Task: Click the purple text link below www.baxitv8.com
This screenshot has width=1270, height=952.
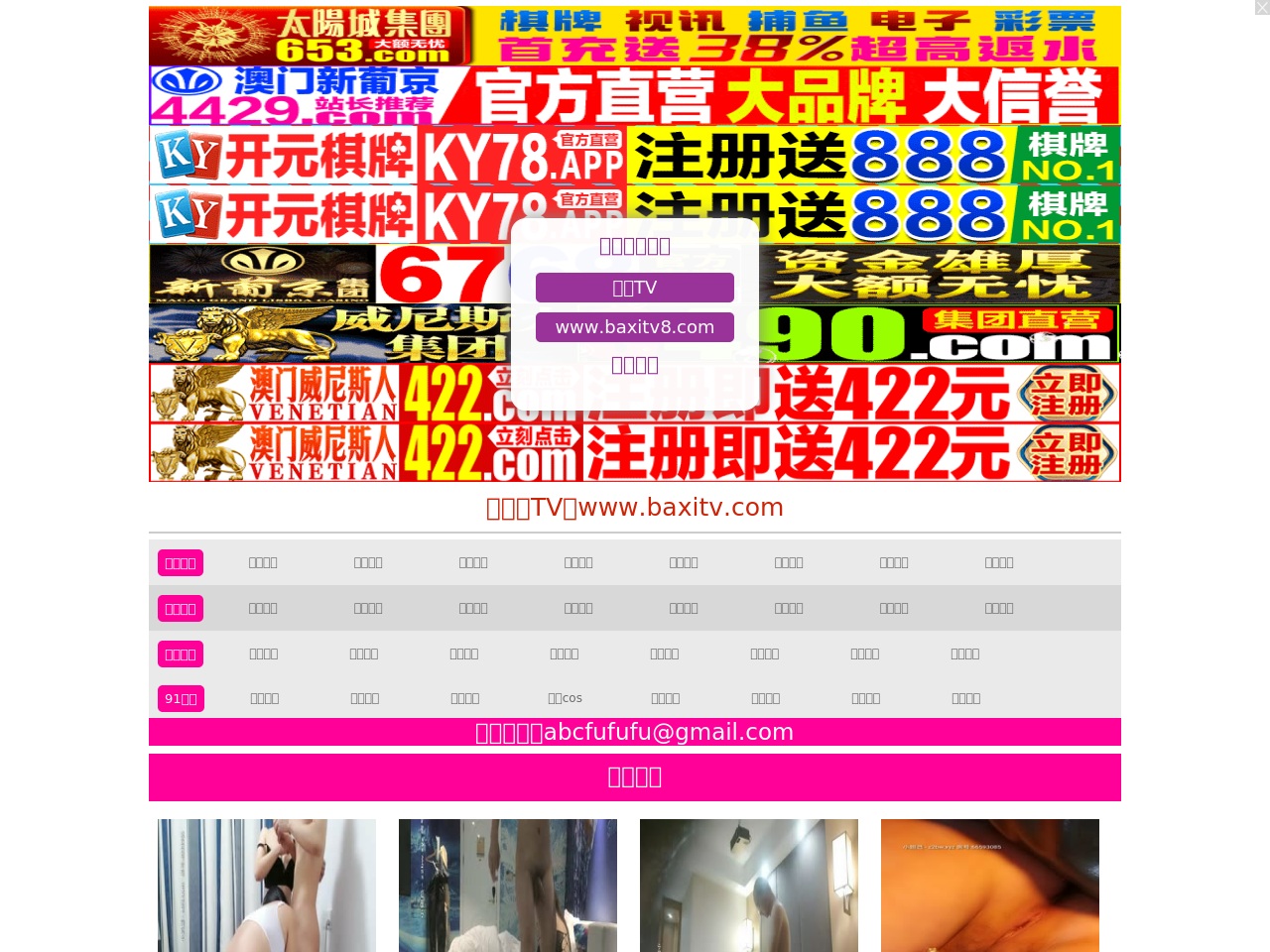Action: coord(635,365)
